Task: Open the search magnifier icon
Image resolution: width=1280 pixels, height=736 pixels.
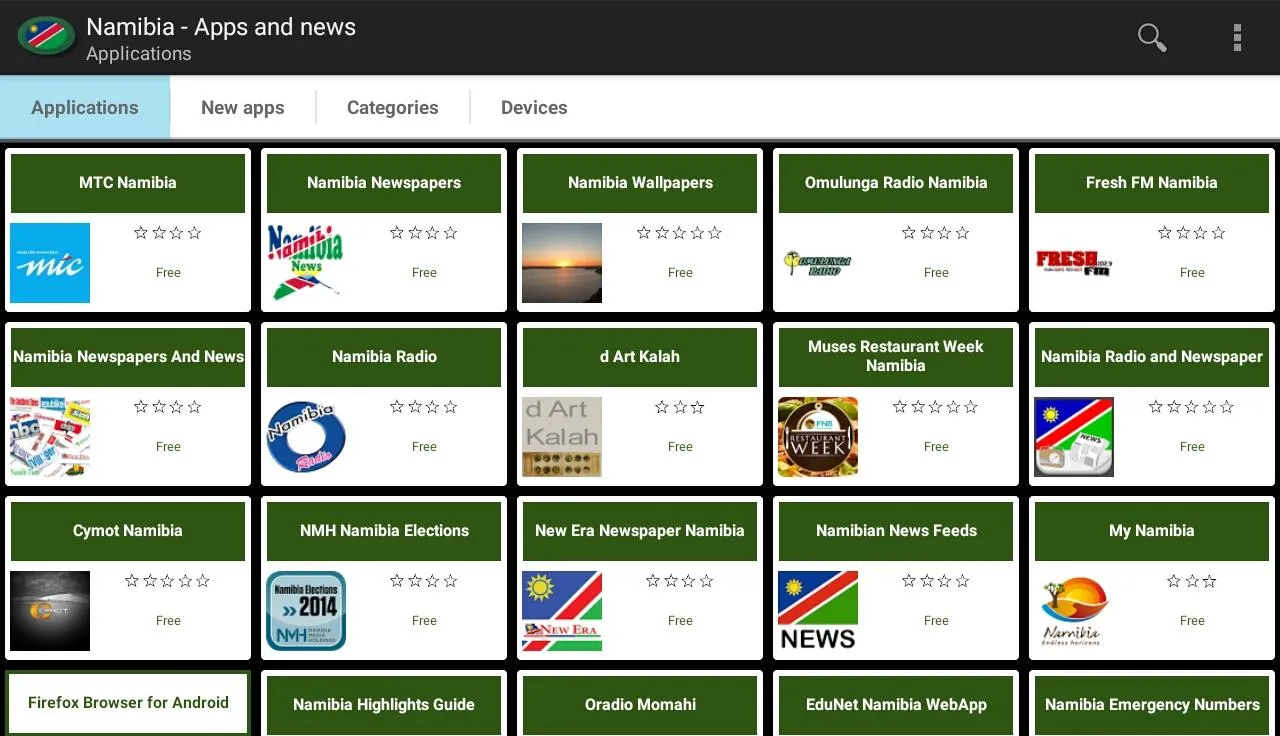Action: (1152, 38)
